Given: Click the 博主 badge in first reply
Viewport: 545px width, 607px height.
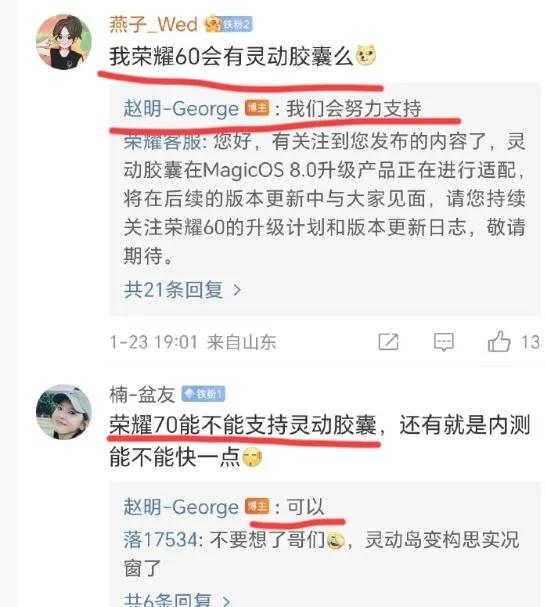Looking at the screenshot, I should [x=257, y=108].
